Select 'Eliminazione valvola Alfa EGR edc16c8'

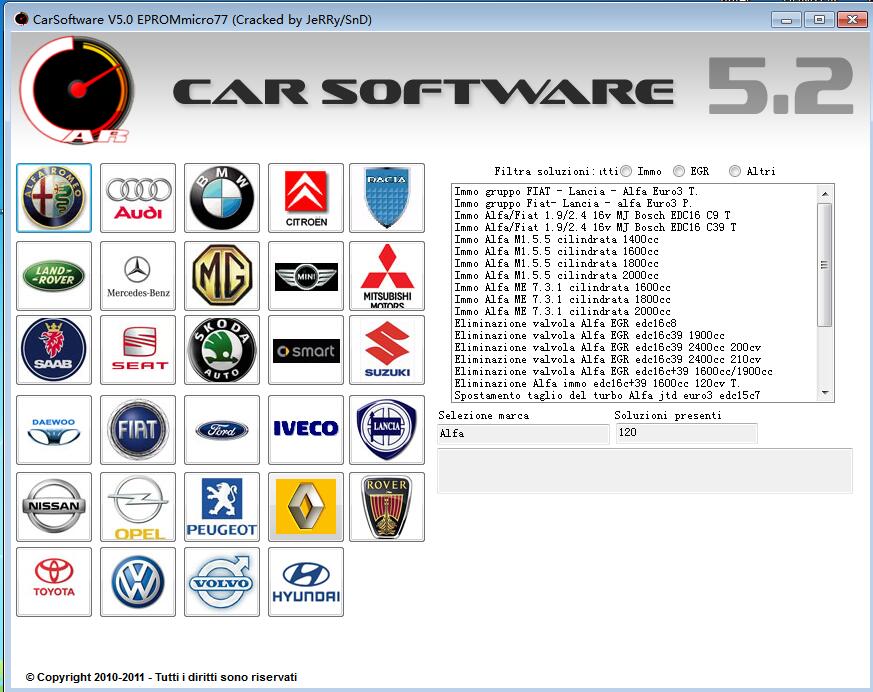pos(565,323)
